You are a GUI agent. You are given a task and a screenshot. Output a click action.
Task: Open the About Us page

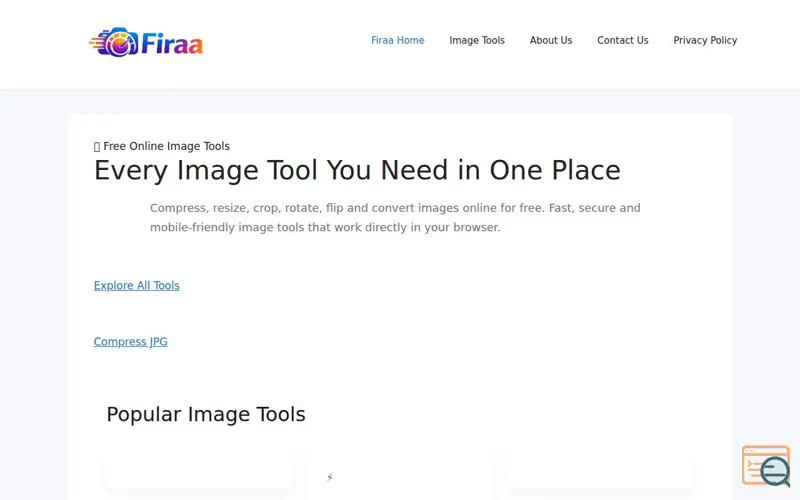pos(551,40)
